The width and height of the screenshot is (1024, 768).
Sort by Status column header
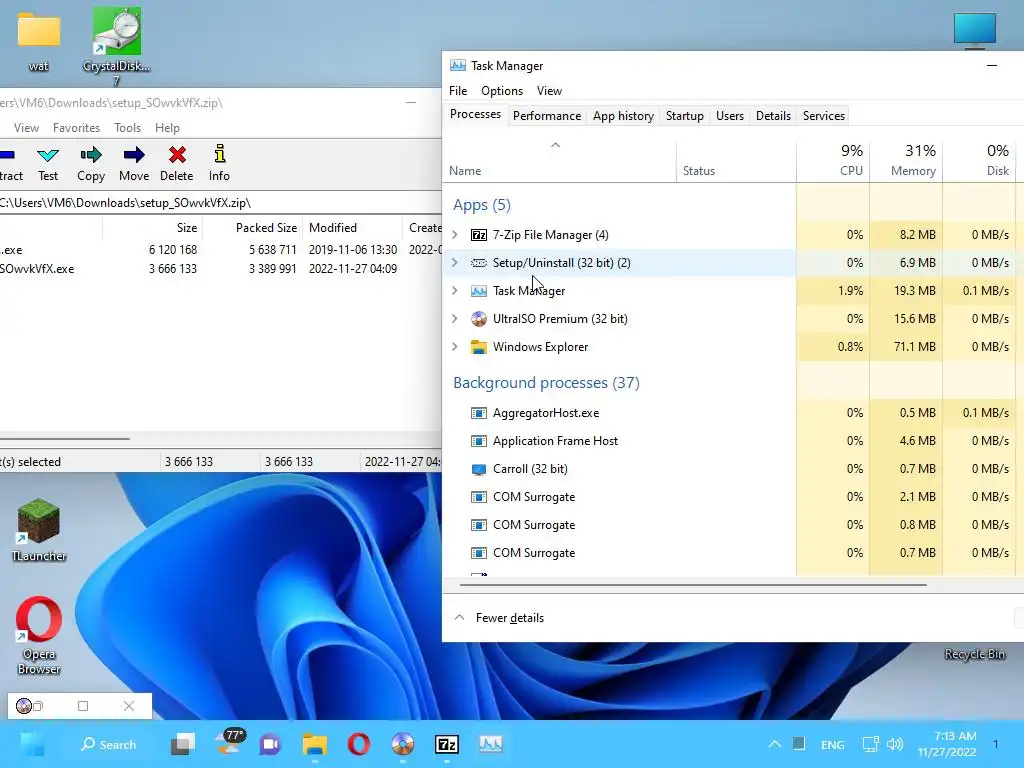737,160
